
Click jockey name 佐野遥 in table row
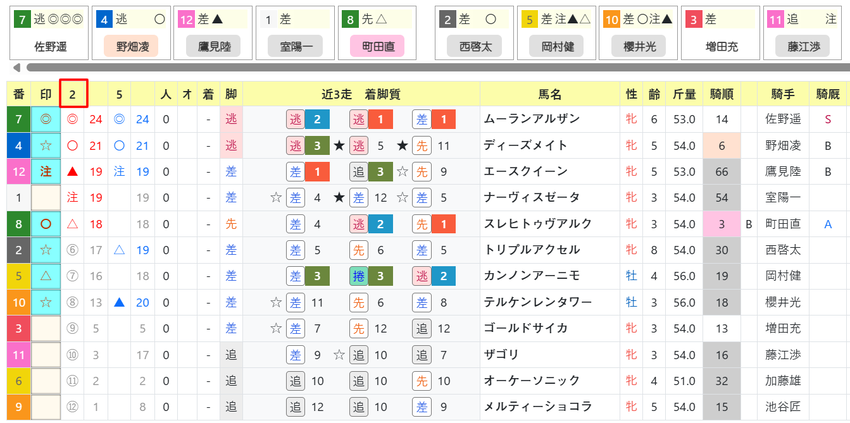[783, 119]
